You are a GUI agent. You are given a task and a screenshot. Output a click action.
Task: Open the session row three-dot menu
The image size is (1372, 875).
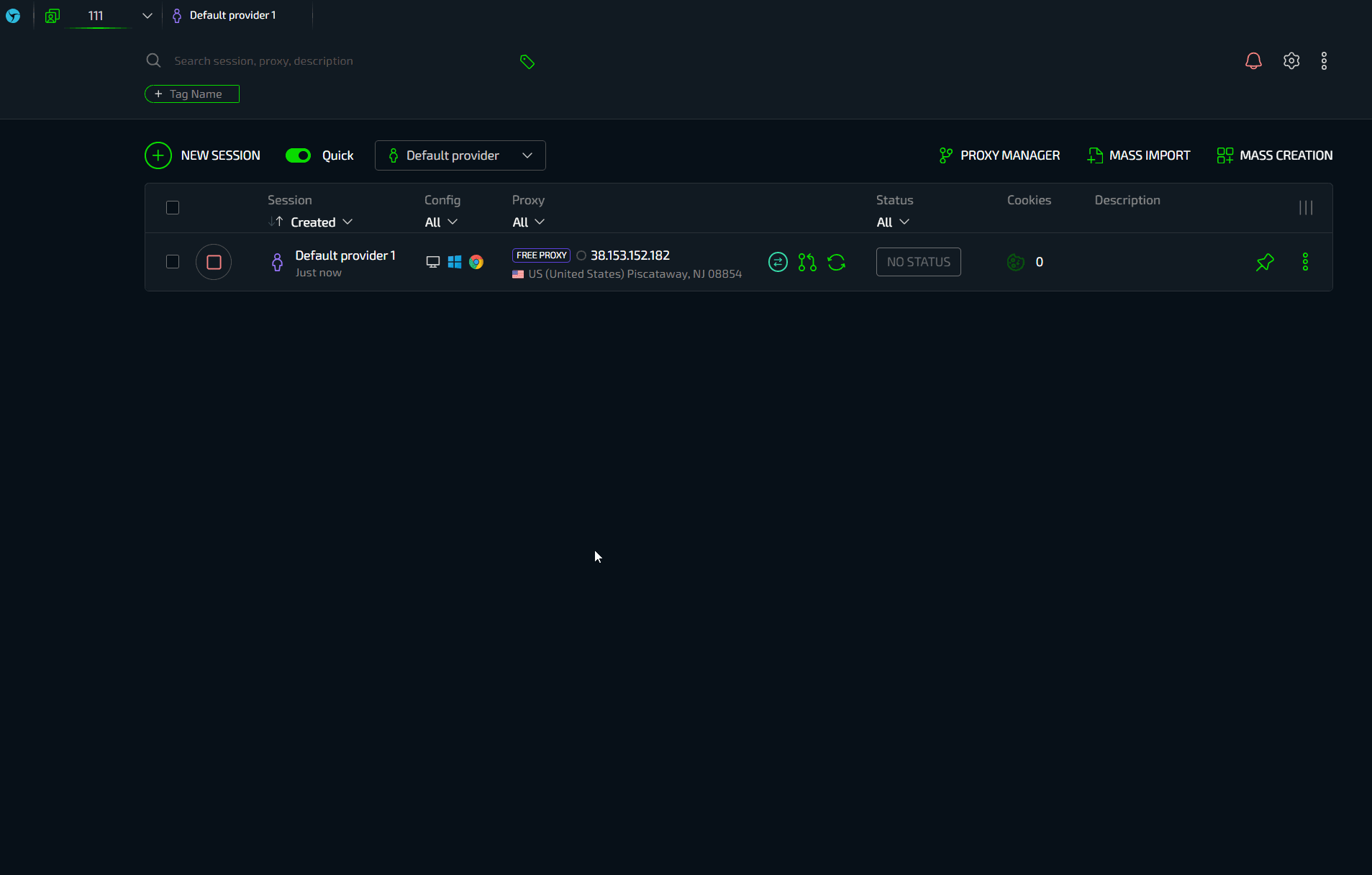(x=1305, y=262)
